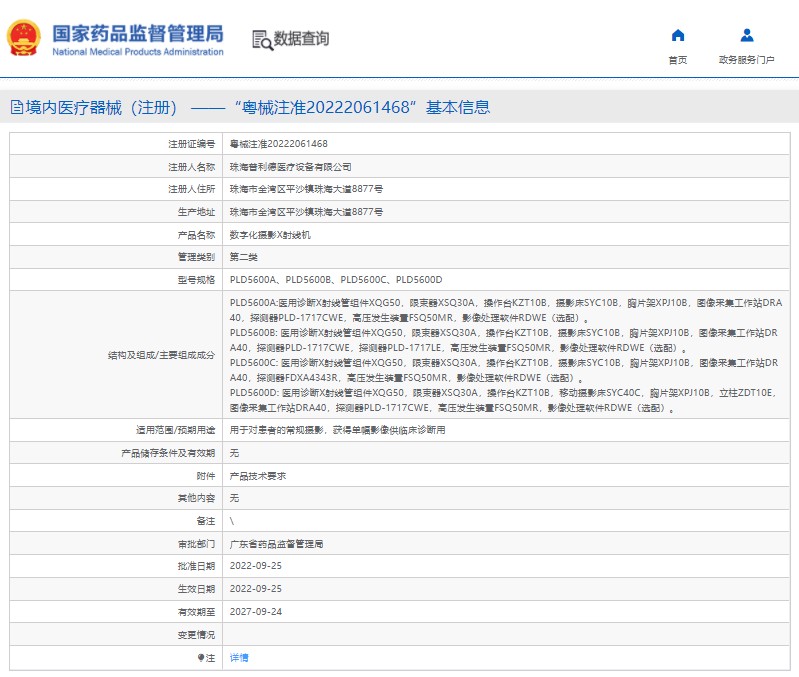Viewport: 799px width, 677px height.
Task: Click approval department 广东省药品监督管理局
Action: click(x=276, y=544)
